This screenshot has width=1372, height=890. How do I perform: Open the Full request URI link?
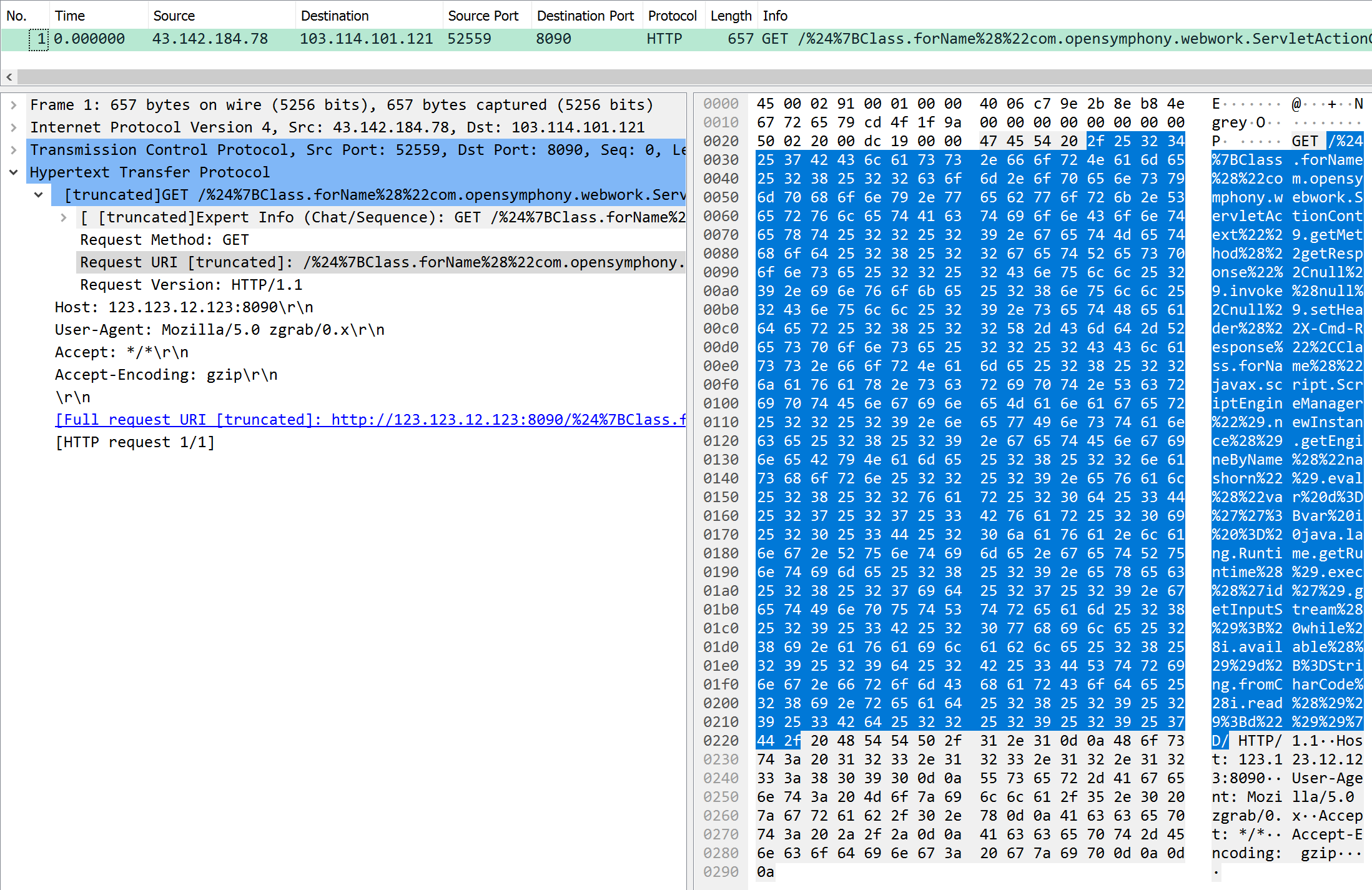pyautogui.click(x=370, y=420)
